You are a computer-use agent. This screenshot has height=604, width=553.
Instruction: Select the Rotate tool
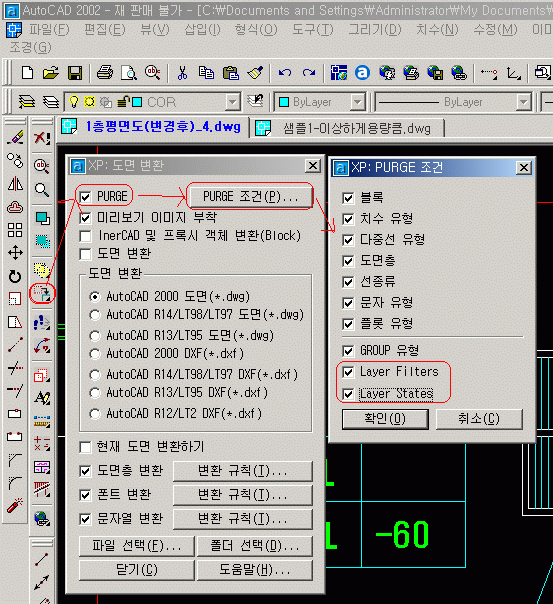pyautogui.click(x=15, y=276)
